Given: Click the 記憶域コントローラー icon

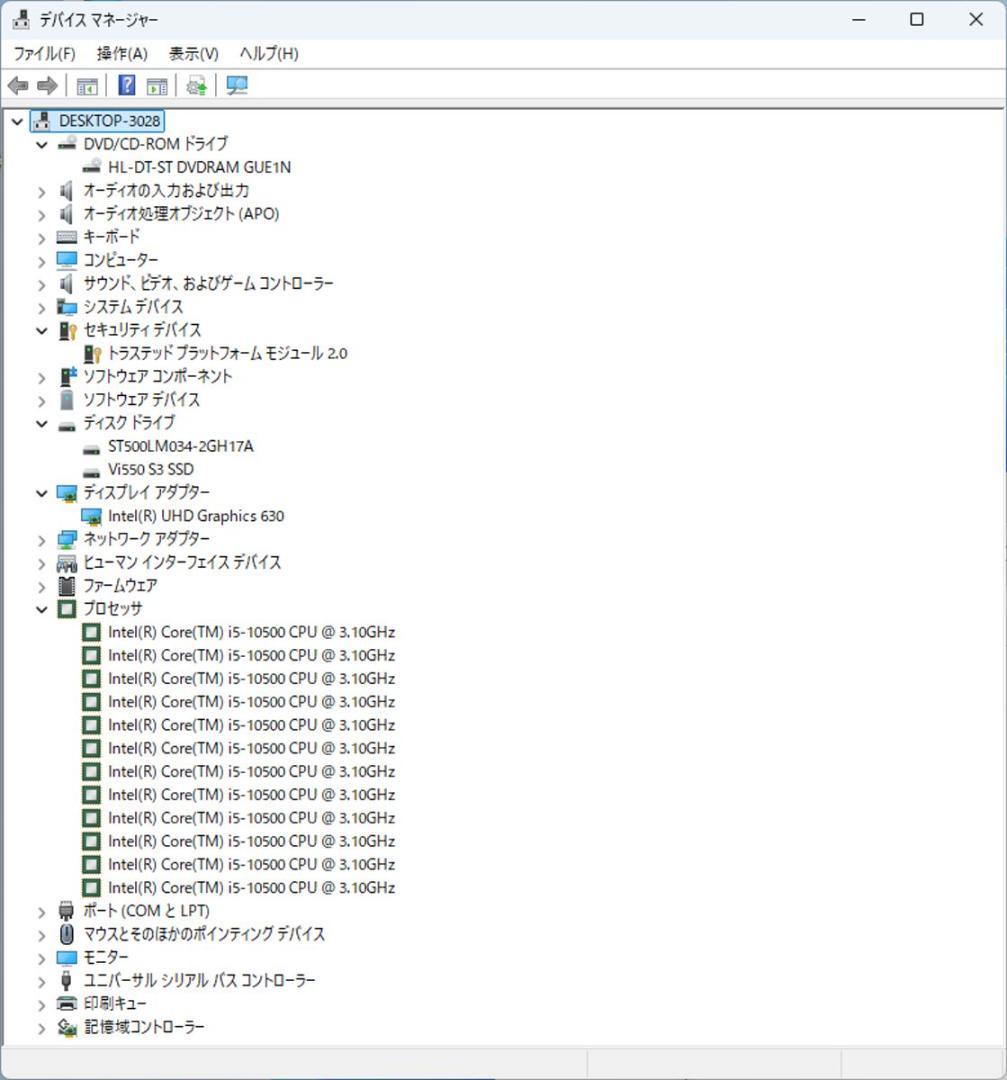Looking at the screenshot, I should tap(67, 1027).
